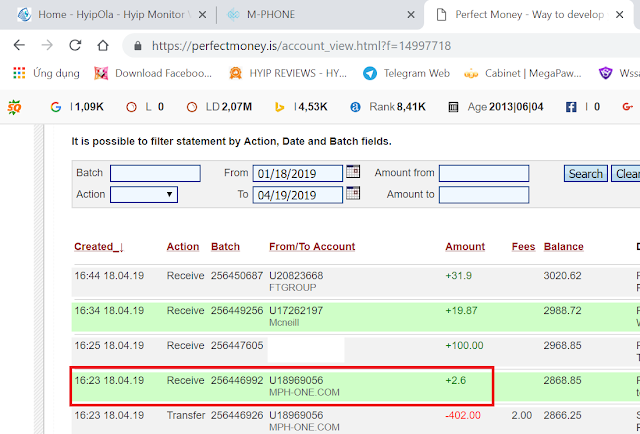Click the Clear filter button
Image resolution: width=640 pixels, height=434 pixels.
[x=626, y=174]
